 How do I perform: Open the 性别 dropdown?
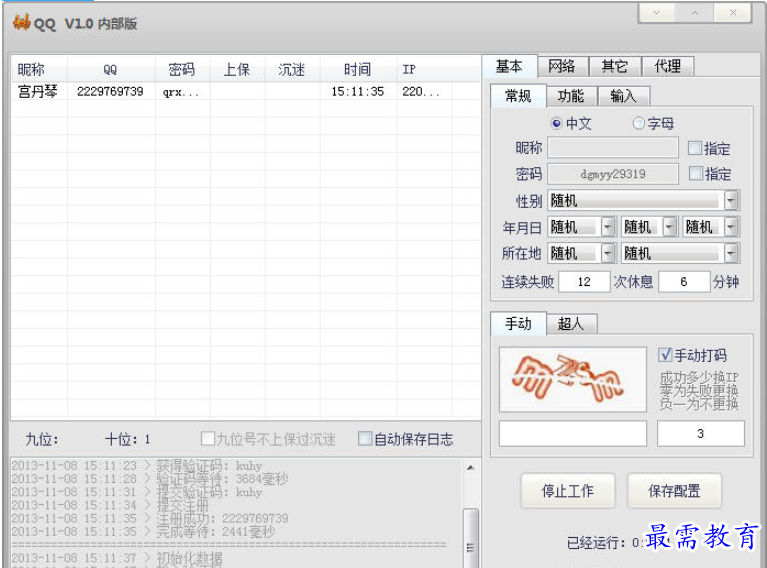click(x=643, y=201)
